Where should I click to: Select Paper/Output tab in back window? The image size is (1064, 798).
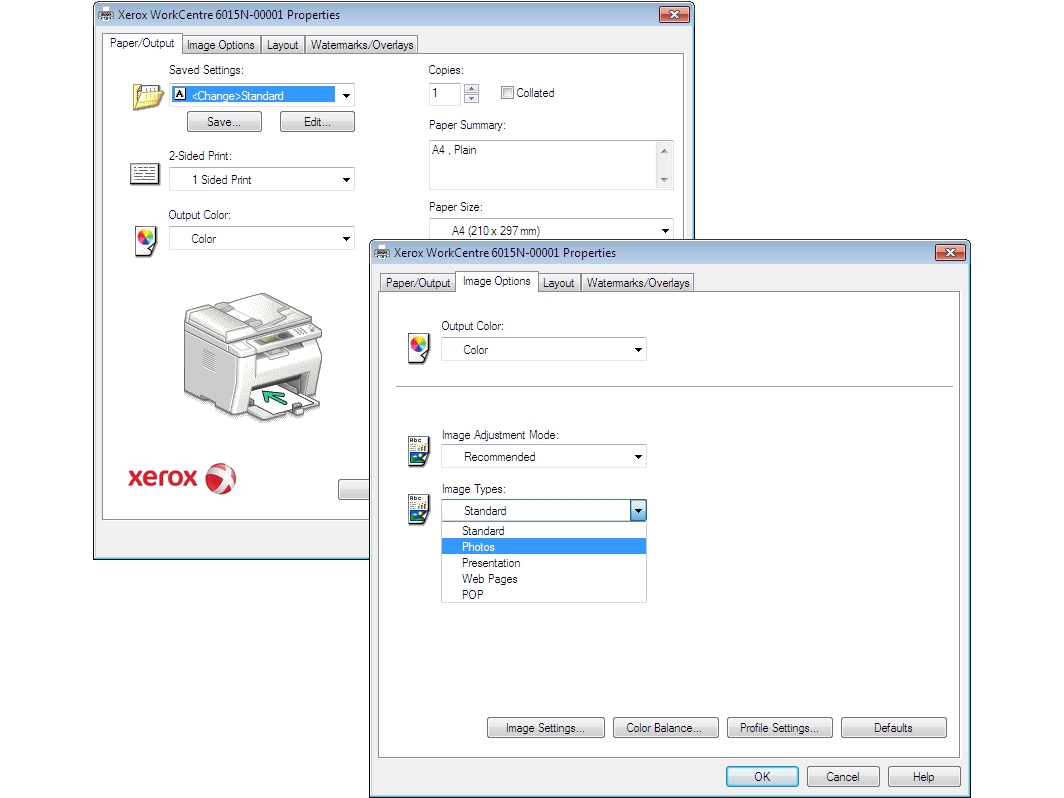142,43
